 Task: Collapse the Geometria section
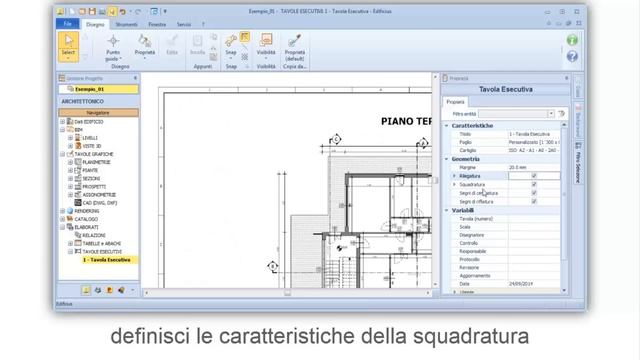tap(447, 159)
